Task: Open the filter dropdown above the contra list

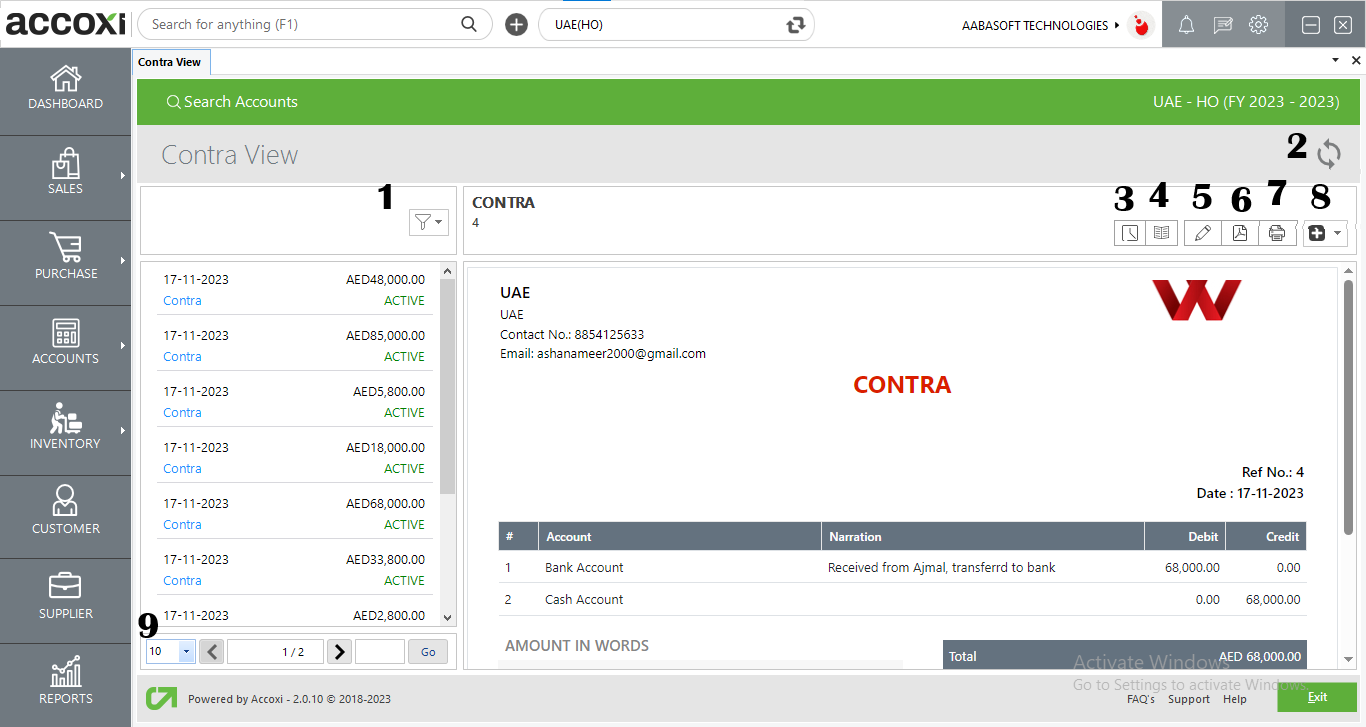Action: click(x=428, y=222)
